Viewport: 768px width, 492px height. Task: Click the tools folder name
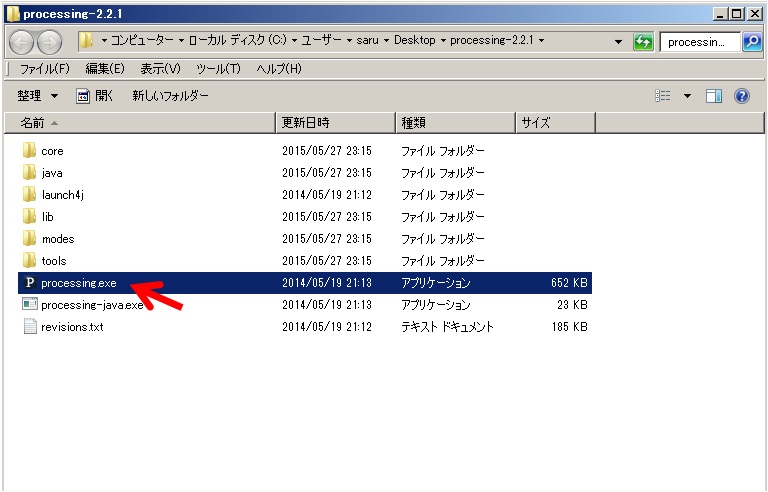(x=54, y=261)
